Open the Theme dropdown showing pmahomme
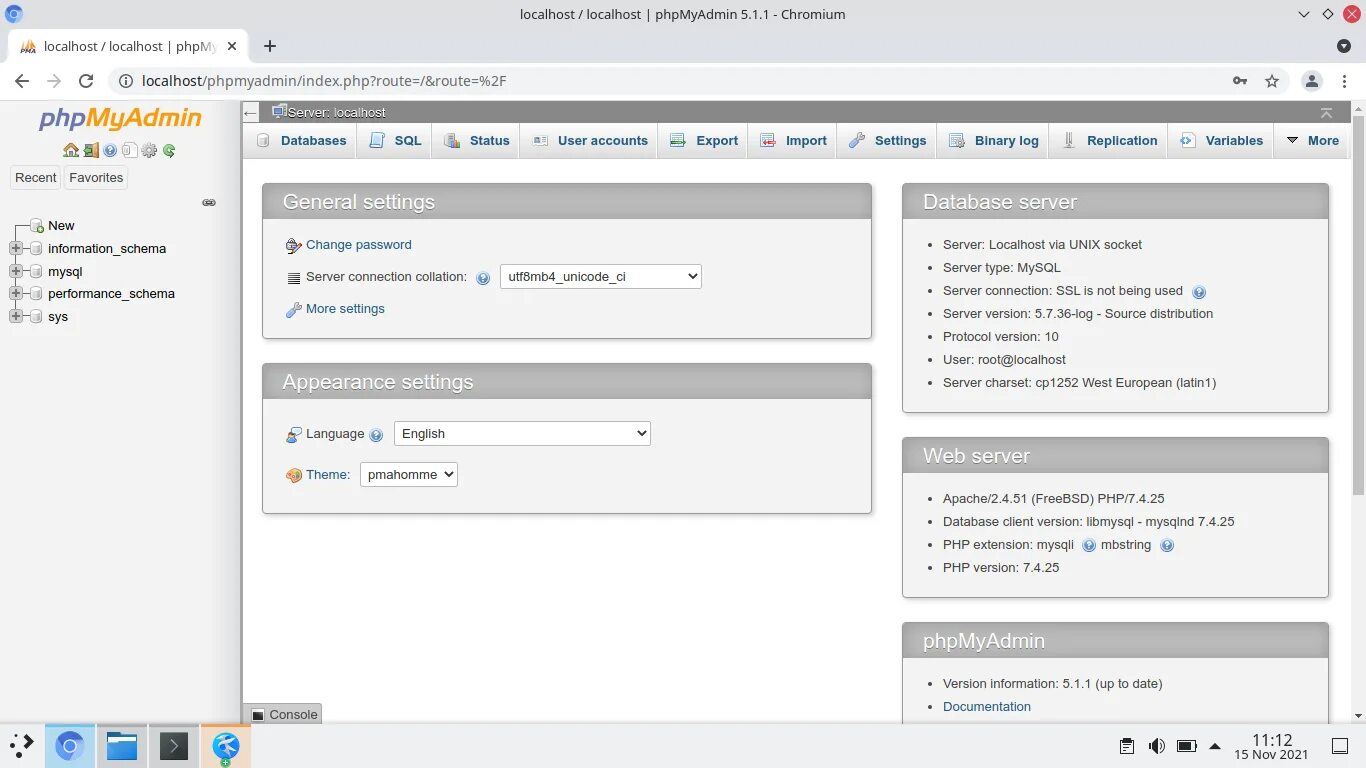This screenshot has height=768, width=1366. tap(409, 475)
